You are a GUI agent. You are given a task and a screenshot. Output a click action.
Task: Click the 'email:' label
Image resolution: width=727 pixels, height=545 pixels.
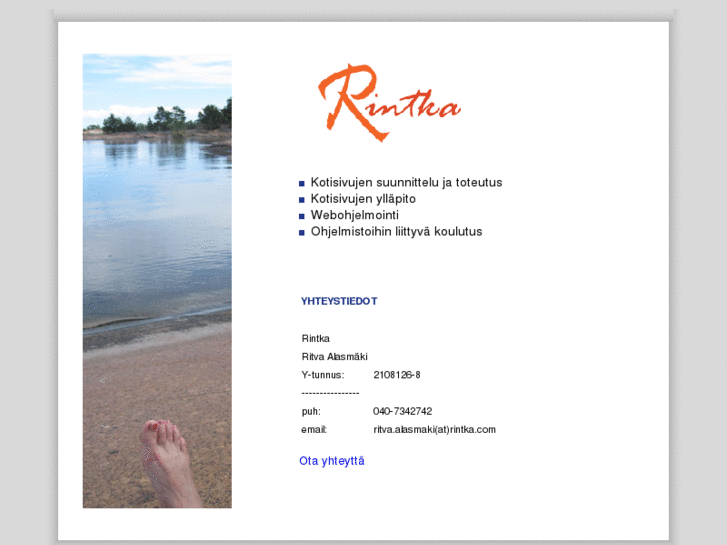point(314,430)
